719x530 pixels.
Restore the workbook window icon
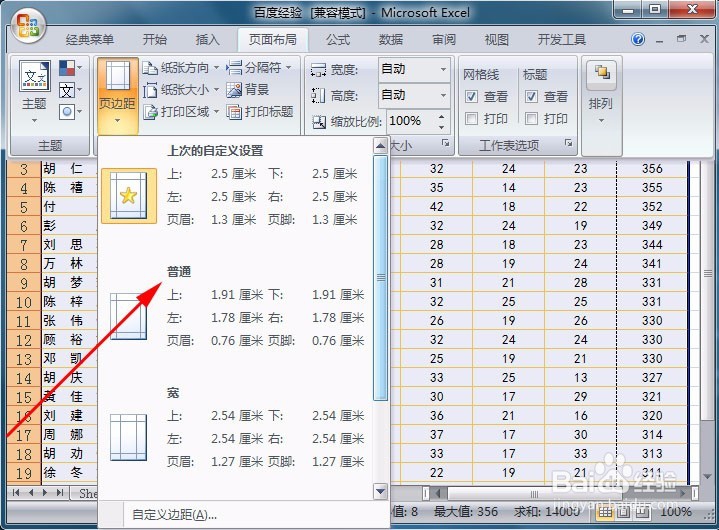point(681,39)
